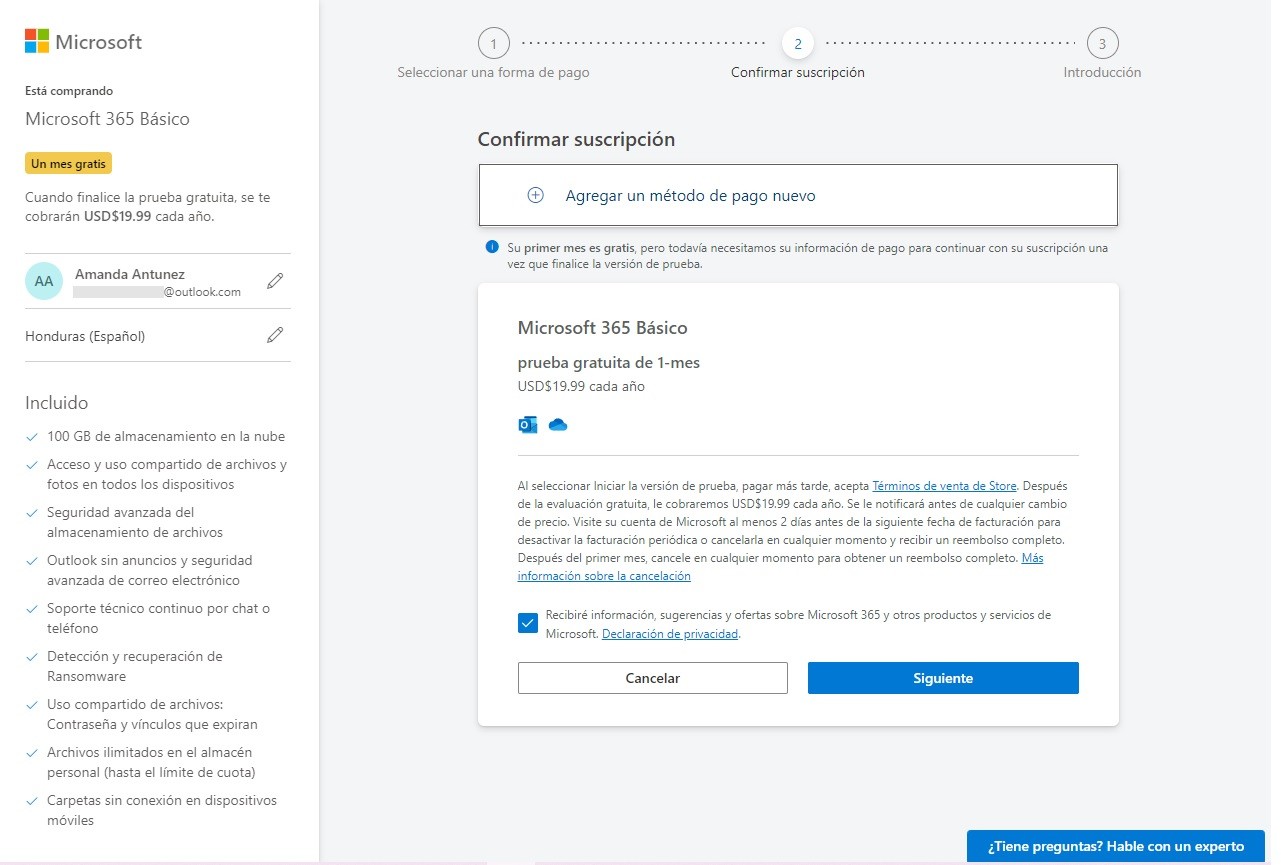Image resolution: width=1281 pixels, height=865 pixels.
Task: Click the Confirmar suscripción heading
Action: click(x=576, y=139)
